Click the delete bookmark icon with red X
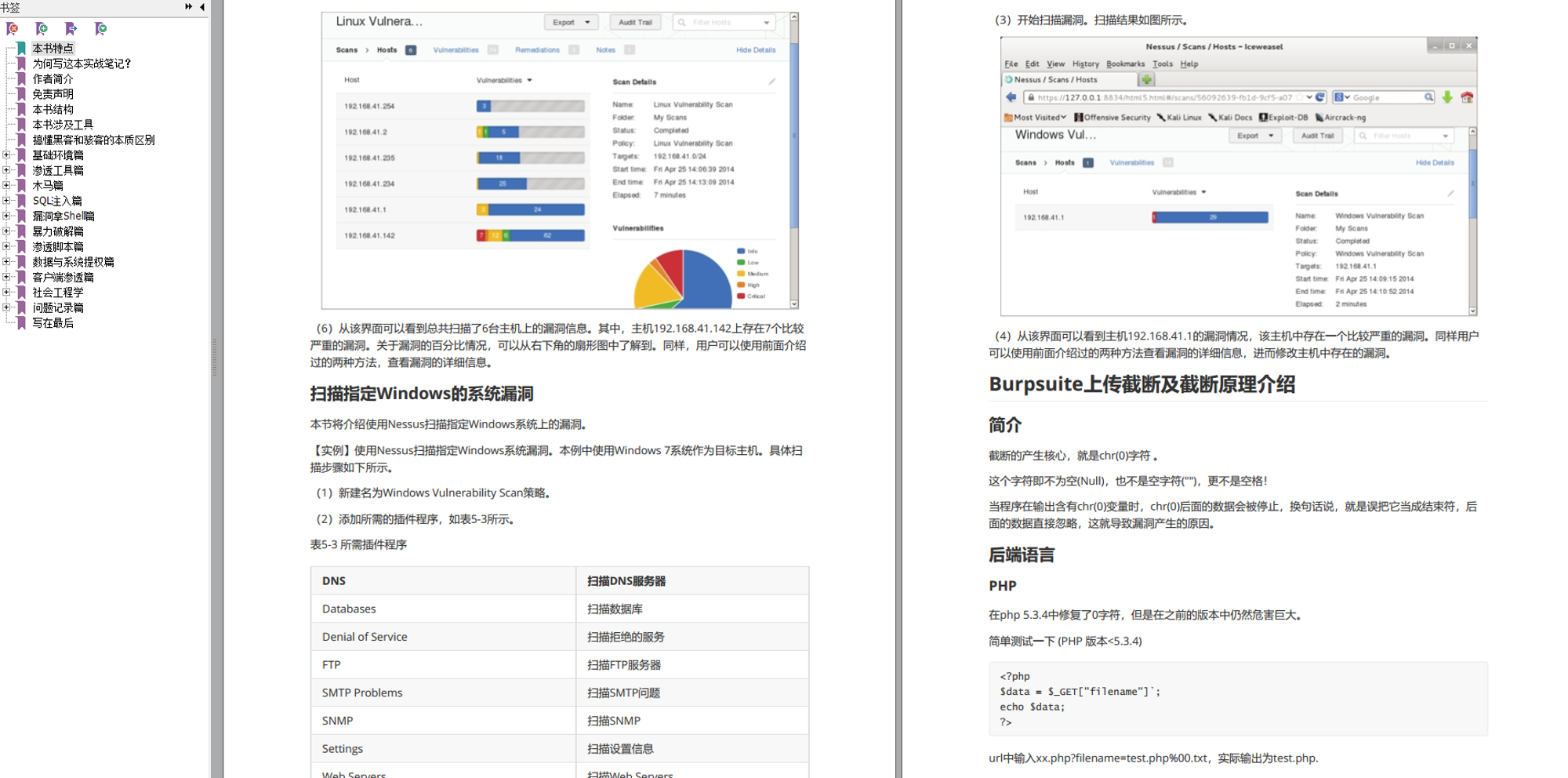This screenshot has width=1568, height=778. (12, 29)
